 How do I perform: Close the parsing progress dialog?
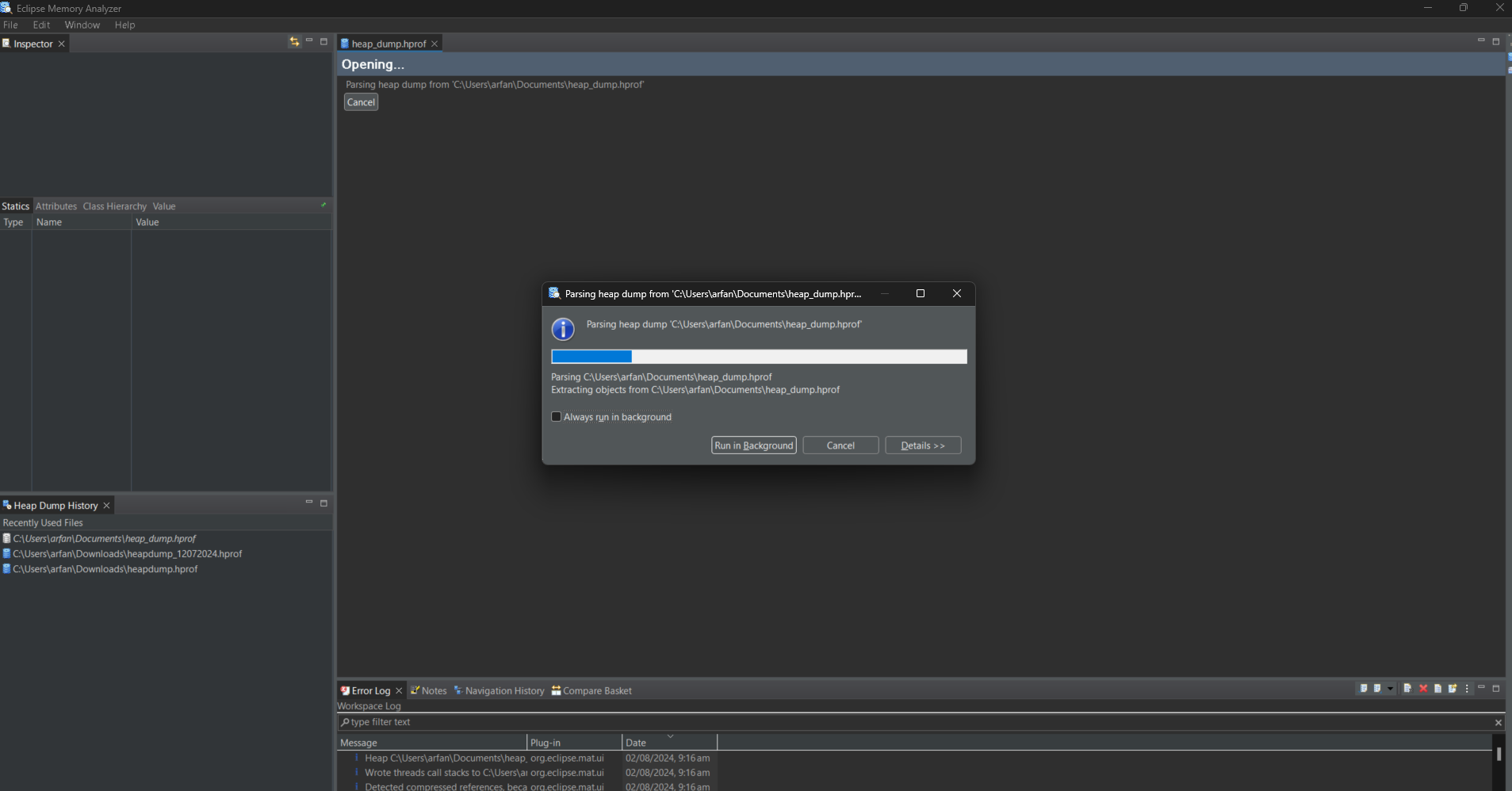pos(957,293)
